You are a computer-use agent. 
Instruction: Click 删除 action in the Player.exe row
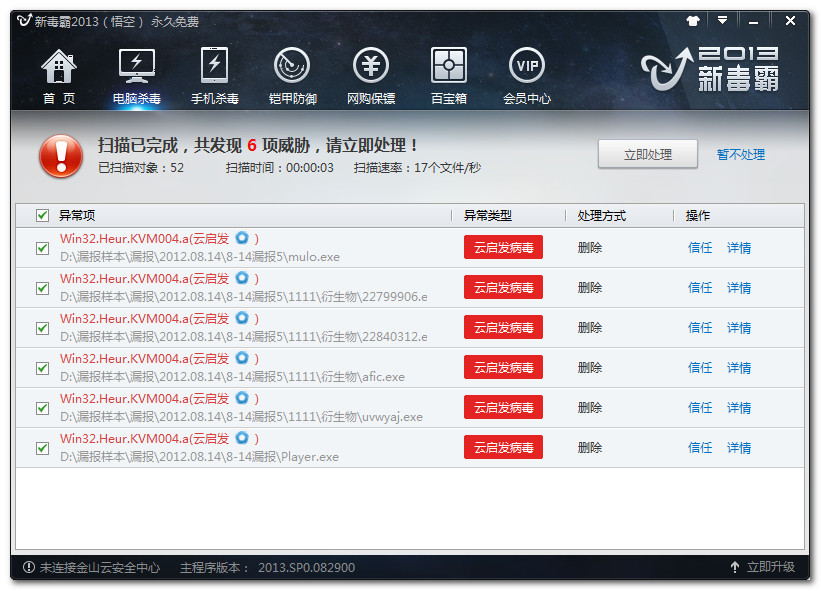(590, 448)
